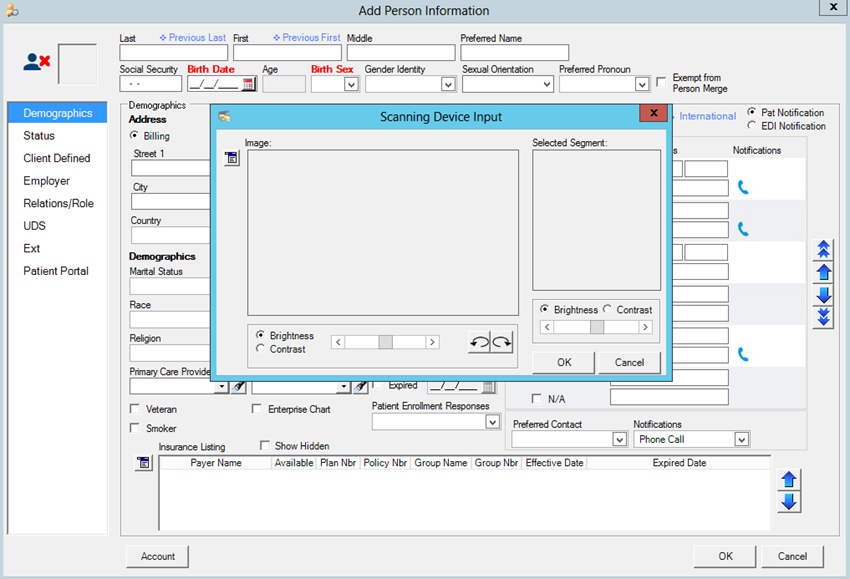Click the International link
Screen dimensions: 850x579
(x=707, y=116)
